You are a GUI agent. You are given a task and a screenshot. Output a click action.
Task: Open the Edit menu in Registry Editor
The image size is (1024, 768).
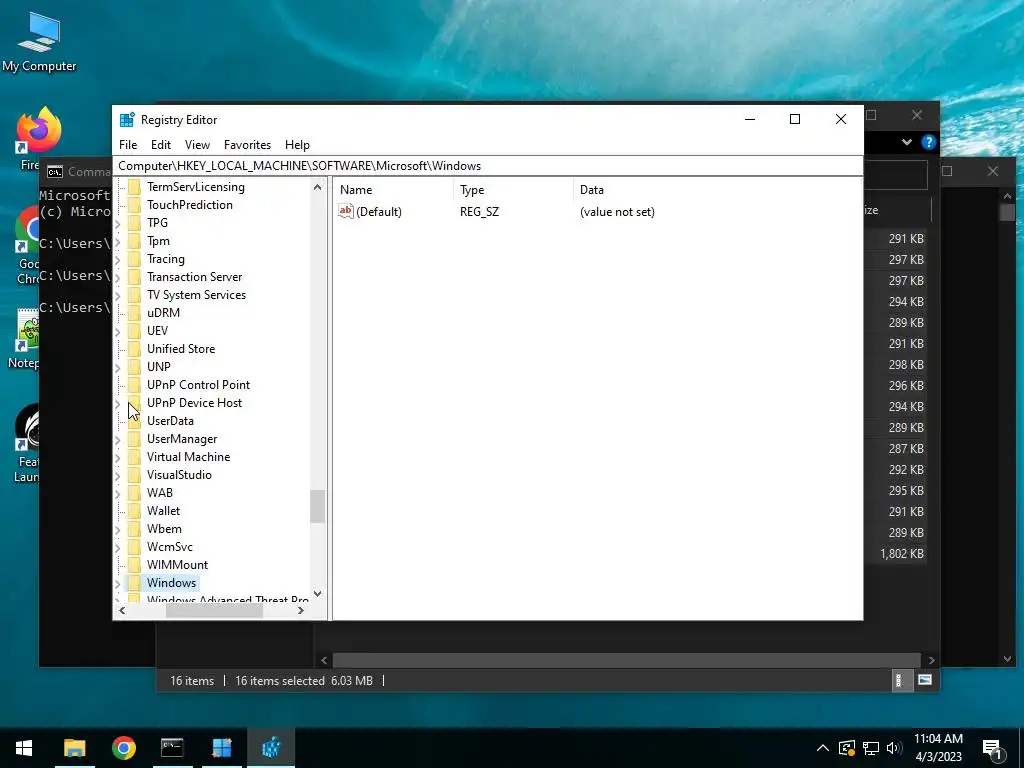(161, 145)
